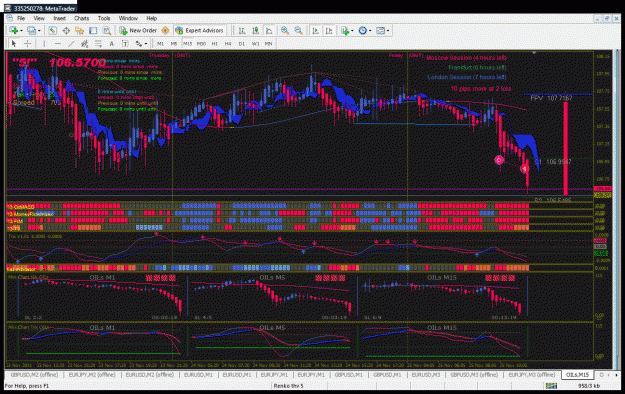Open the Periods clock icon

point(362,30)
